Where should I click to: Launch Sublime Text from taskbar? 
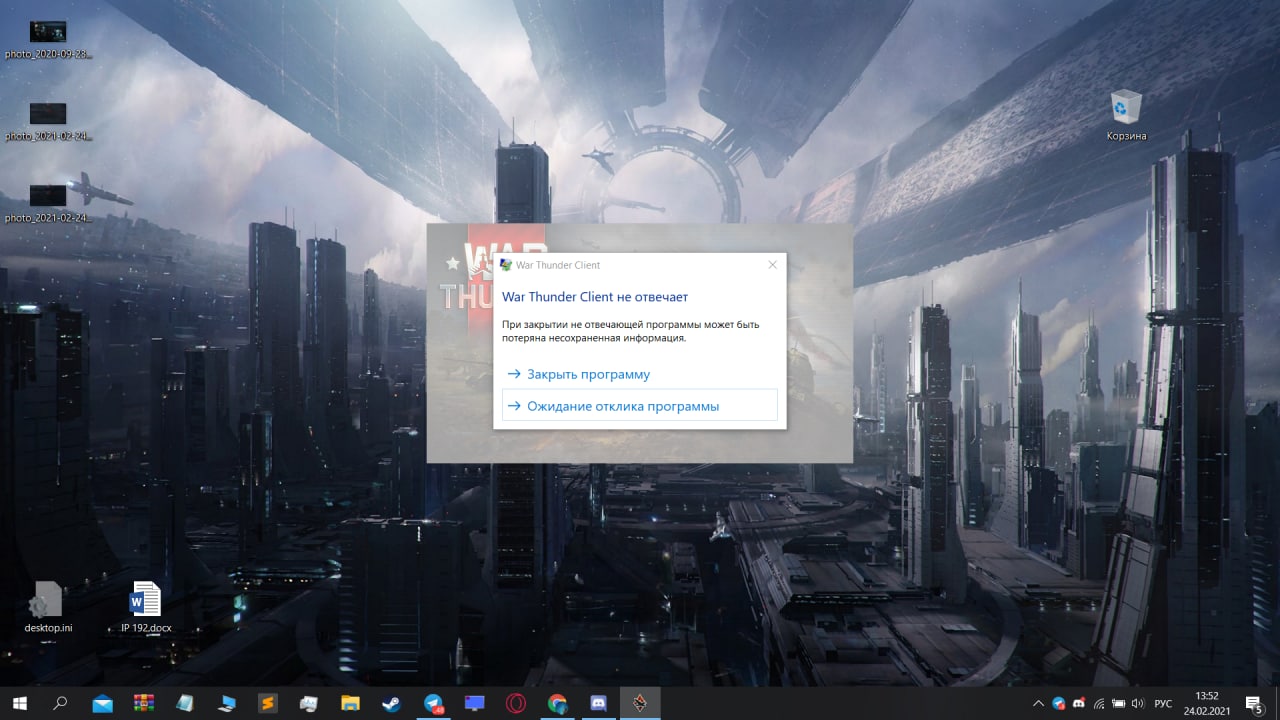pos(268,703)
